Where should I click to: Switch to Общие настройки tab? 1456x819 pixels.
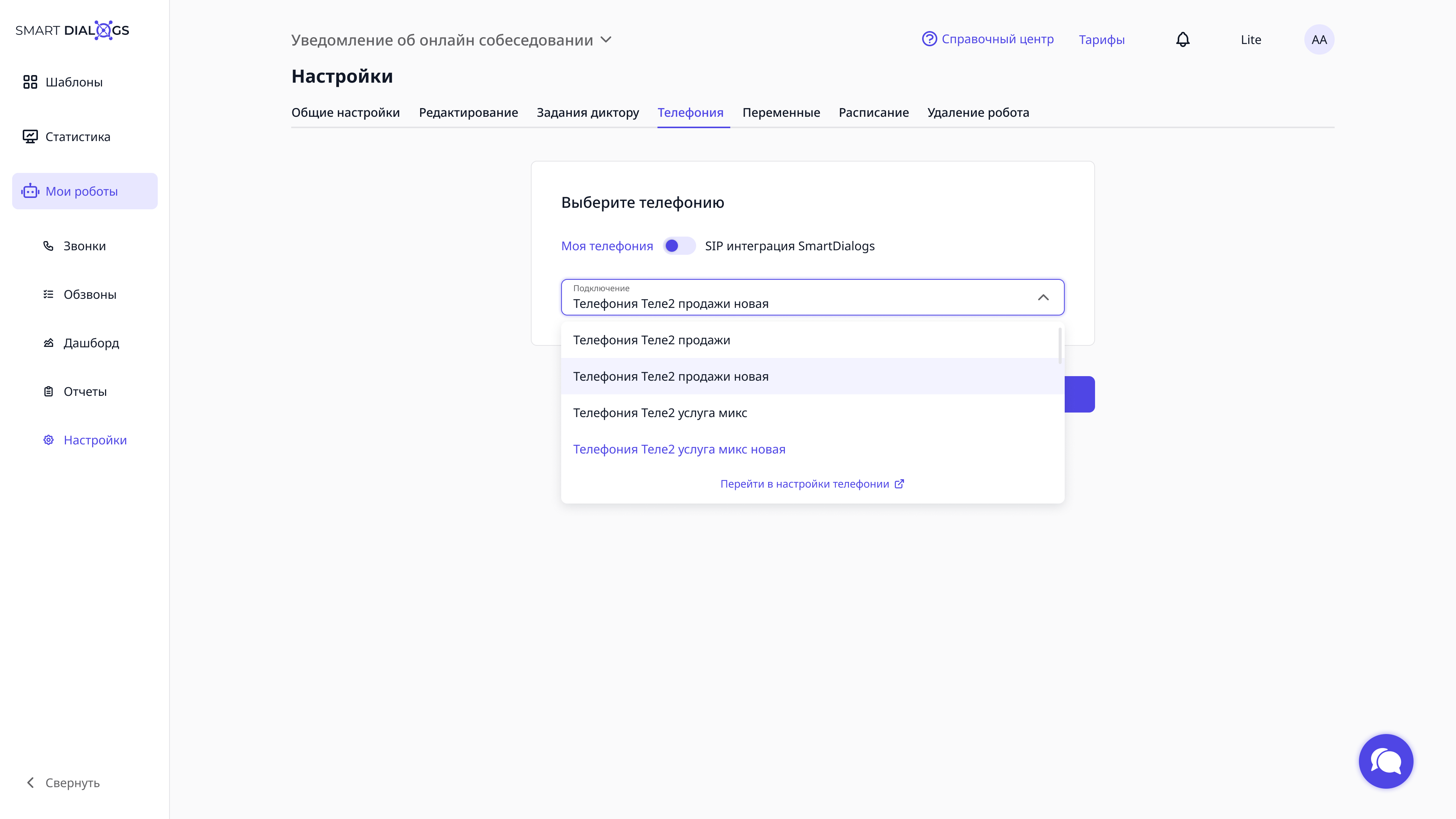tap(345, 113)
